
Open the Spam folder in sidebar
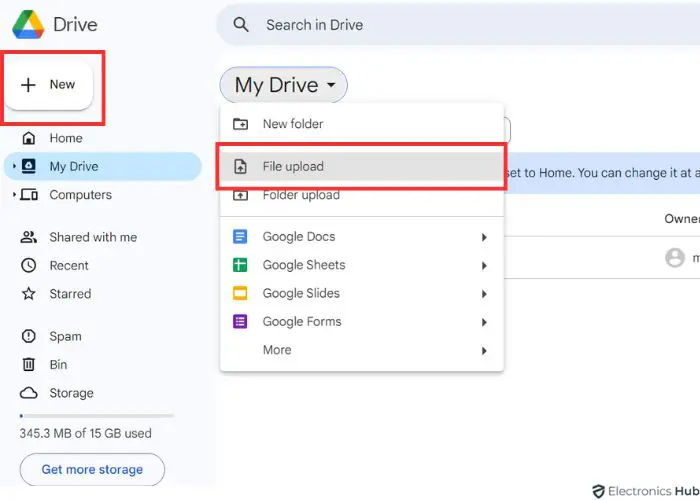pyautogui.click(x=65, y=337)
